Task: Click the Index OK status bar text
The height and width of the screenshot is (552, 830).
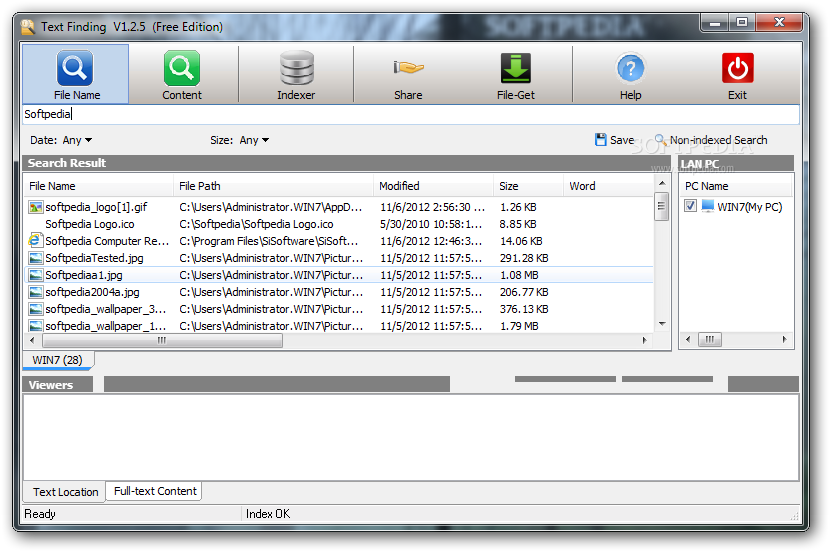Action: click(x=268, y=514)
